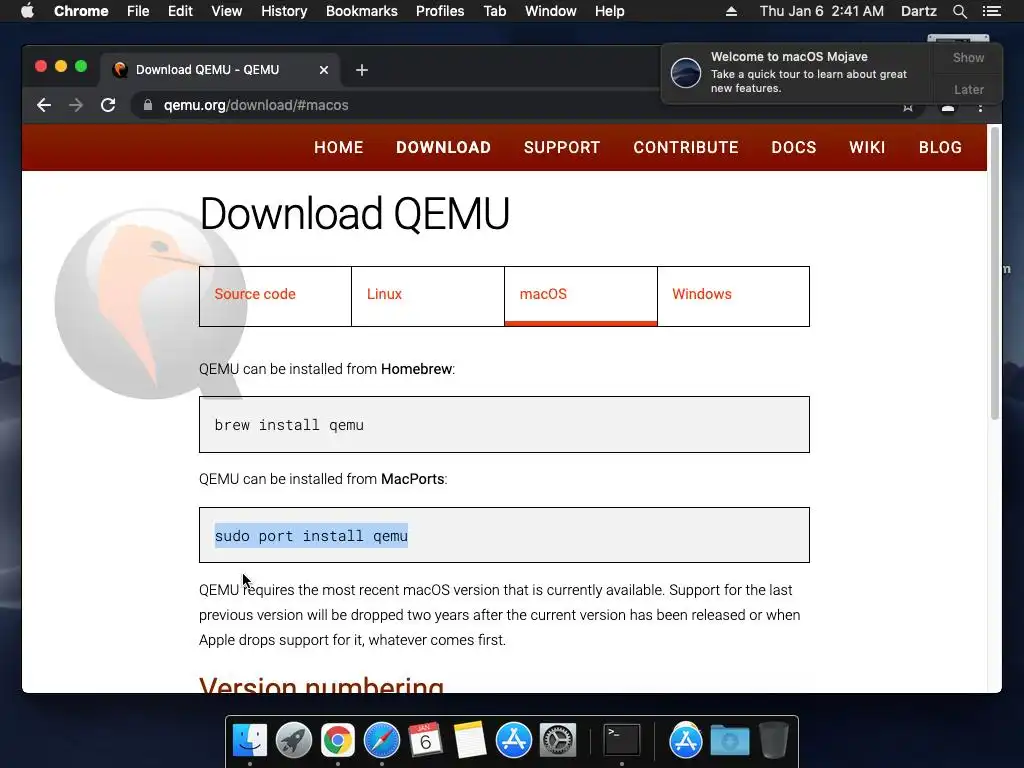Open the File menu

138,11
